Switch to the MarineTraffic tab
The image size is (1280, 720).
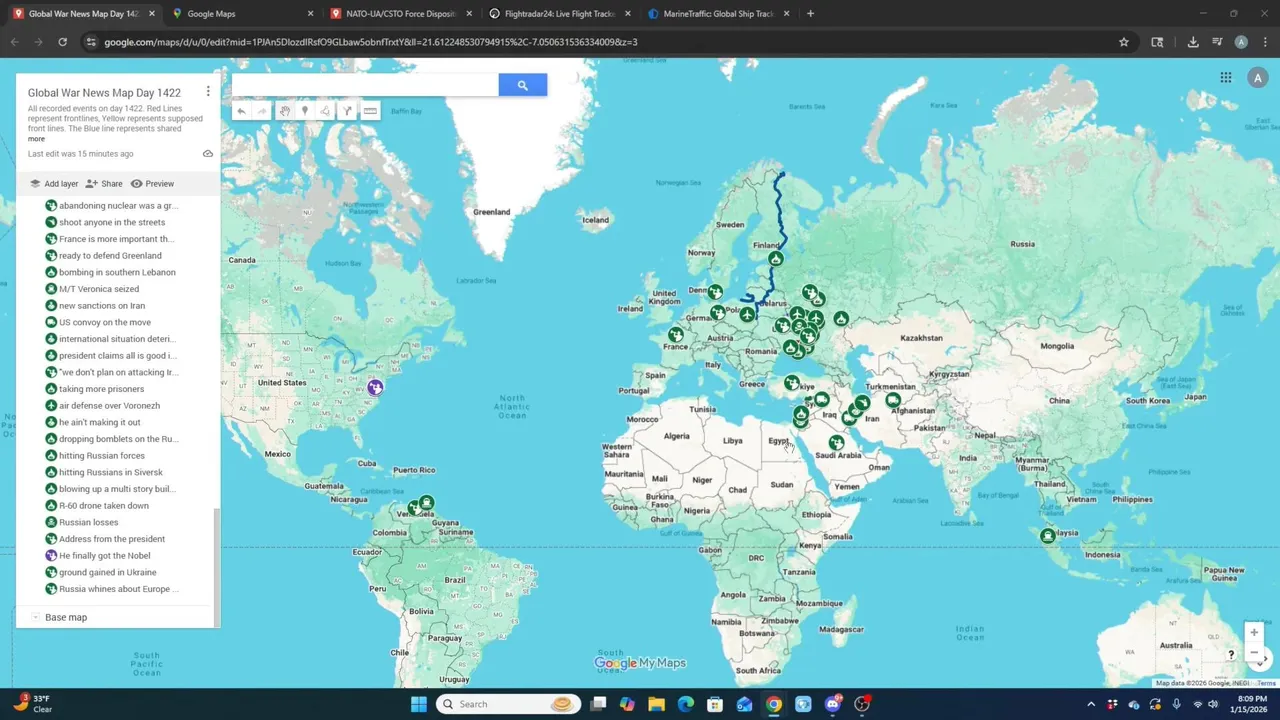tap(718, 14)
